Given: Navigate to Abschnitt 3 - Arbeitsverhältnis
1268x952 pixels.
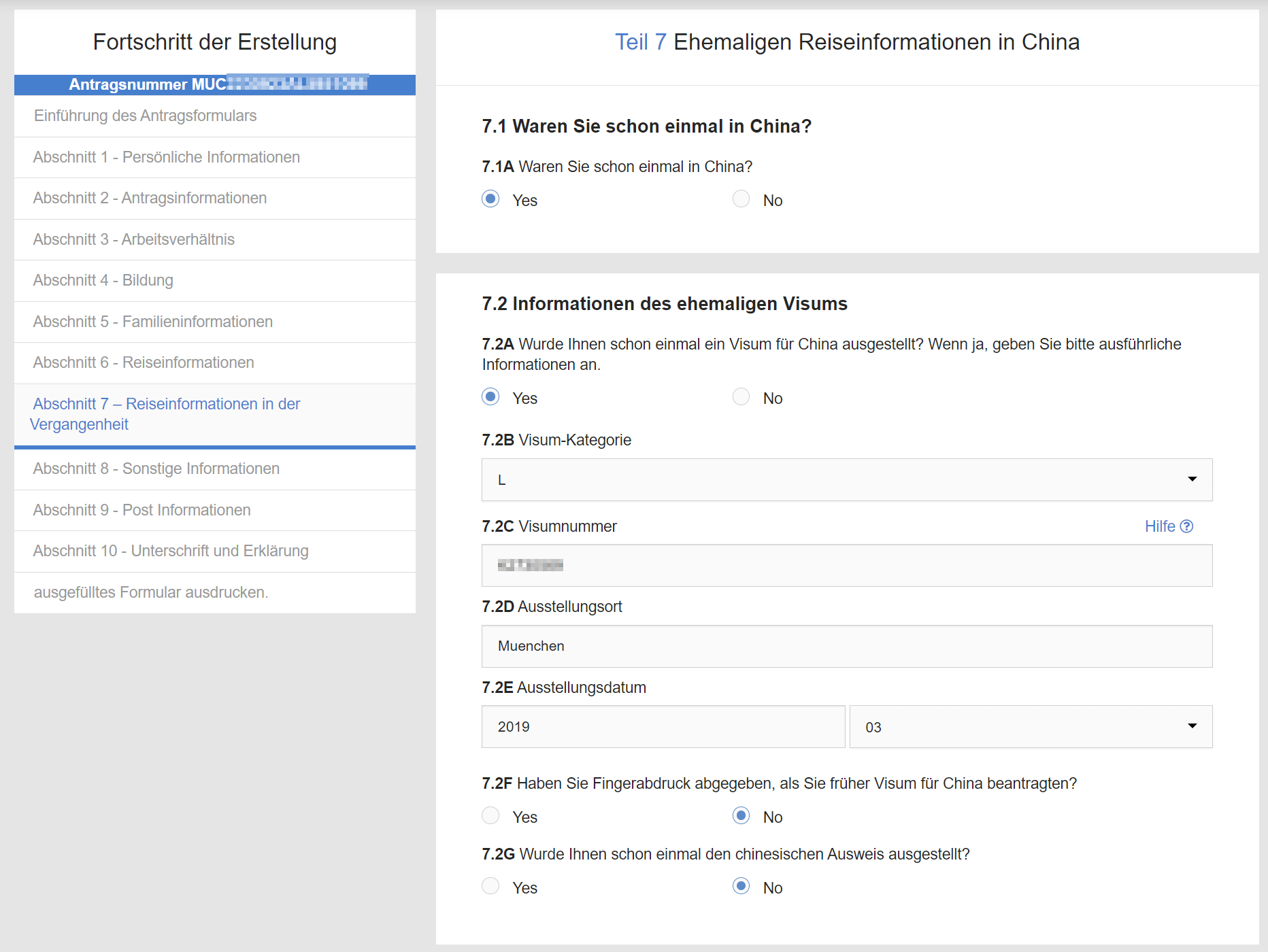Looking at the screenshot, I should click(134, 239).
